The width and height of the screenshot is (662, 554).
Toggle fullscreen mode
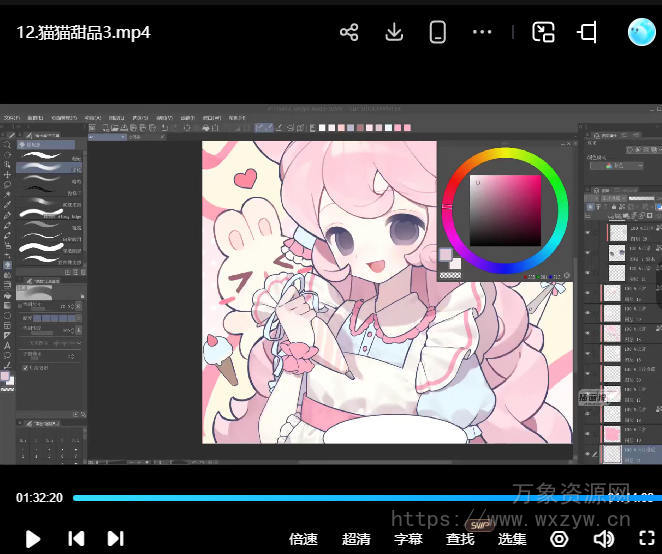pos(647,539)
